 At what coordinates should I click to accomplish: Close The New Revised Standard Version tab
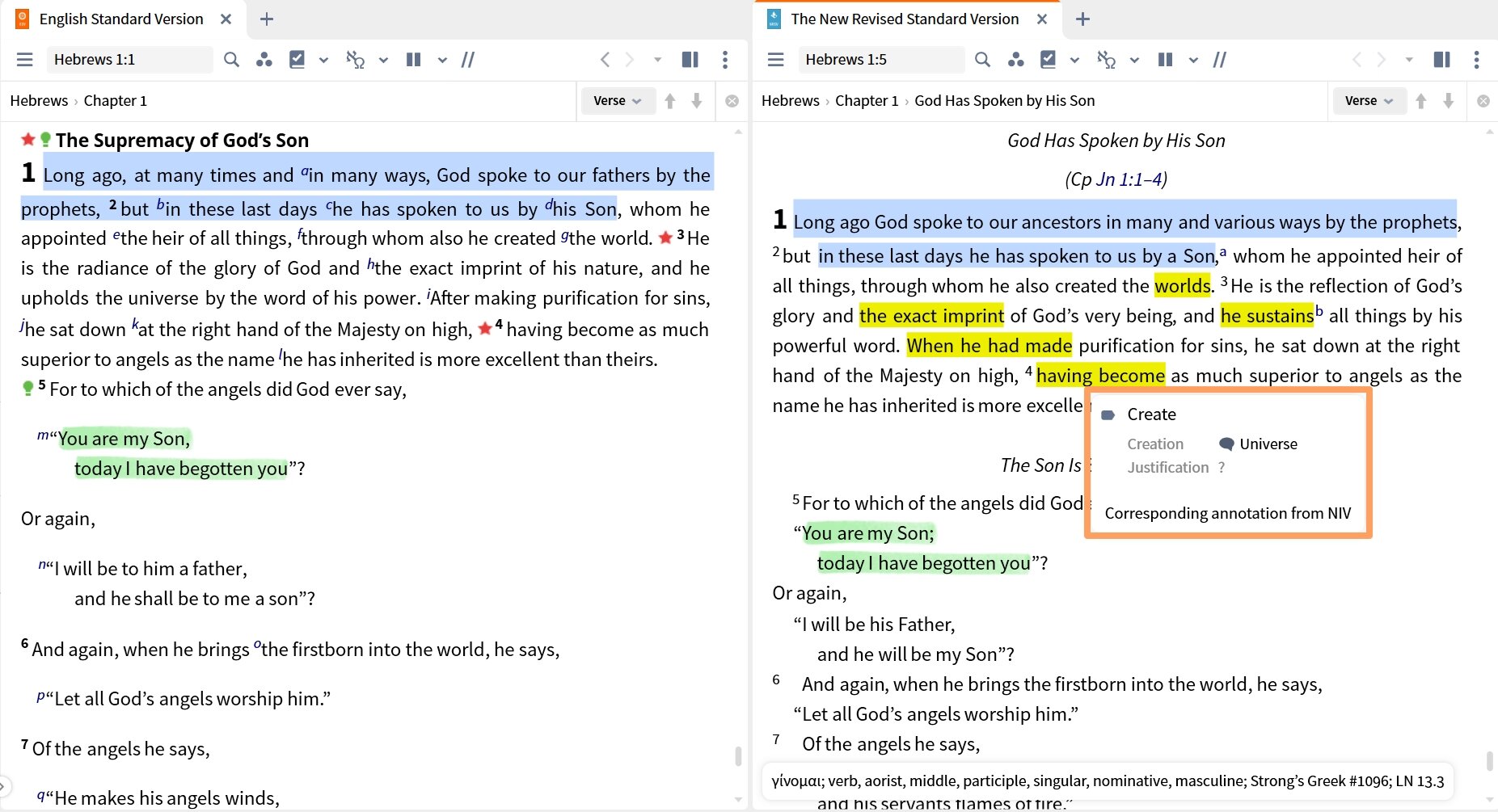tap(1043, 19)
